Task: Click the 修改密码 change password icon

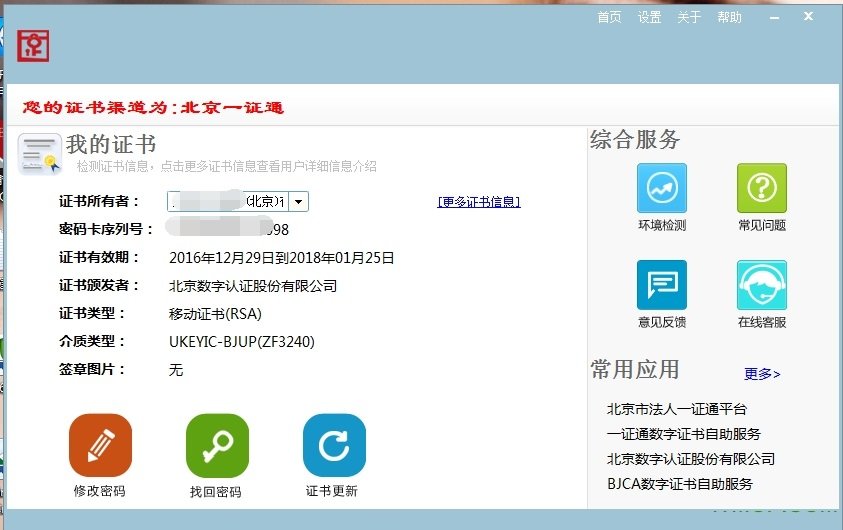Action: coord(100,445)
